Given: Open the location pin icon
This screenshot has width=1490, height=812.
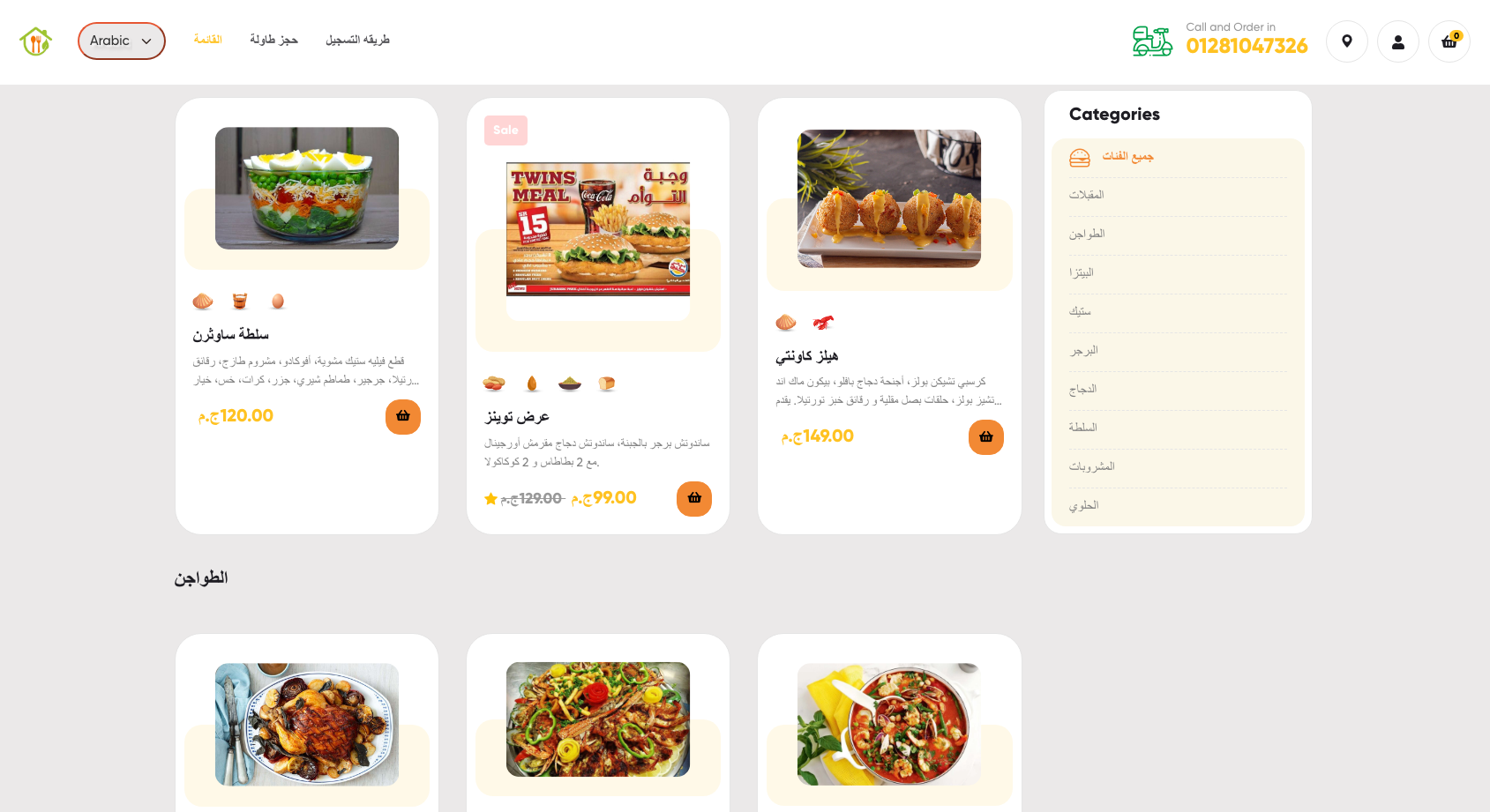Looking at the screenshot, I should [x=1347, y=41].
